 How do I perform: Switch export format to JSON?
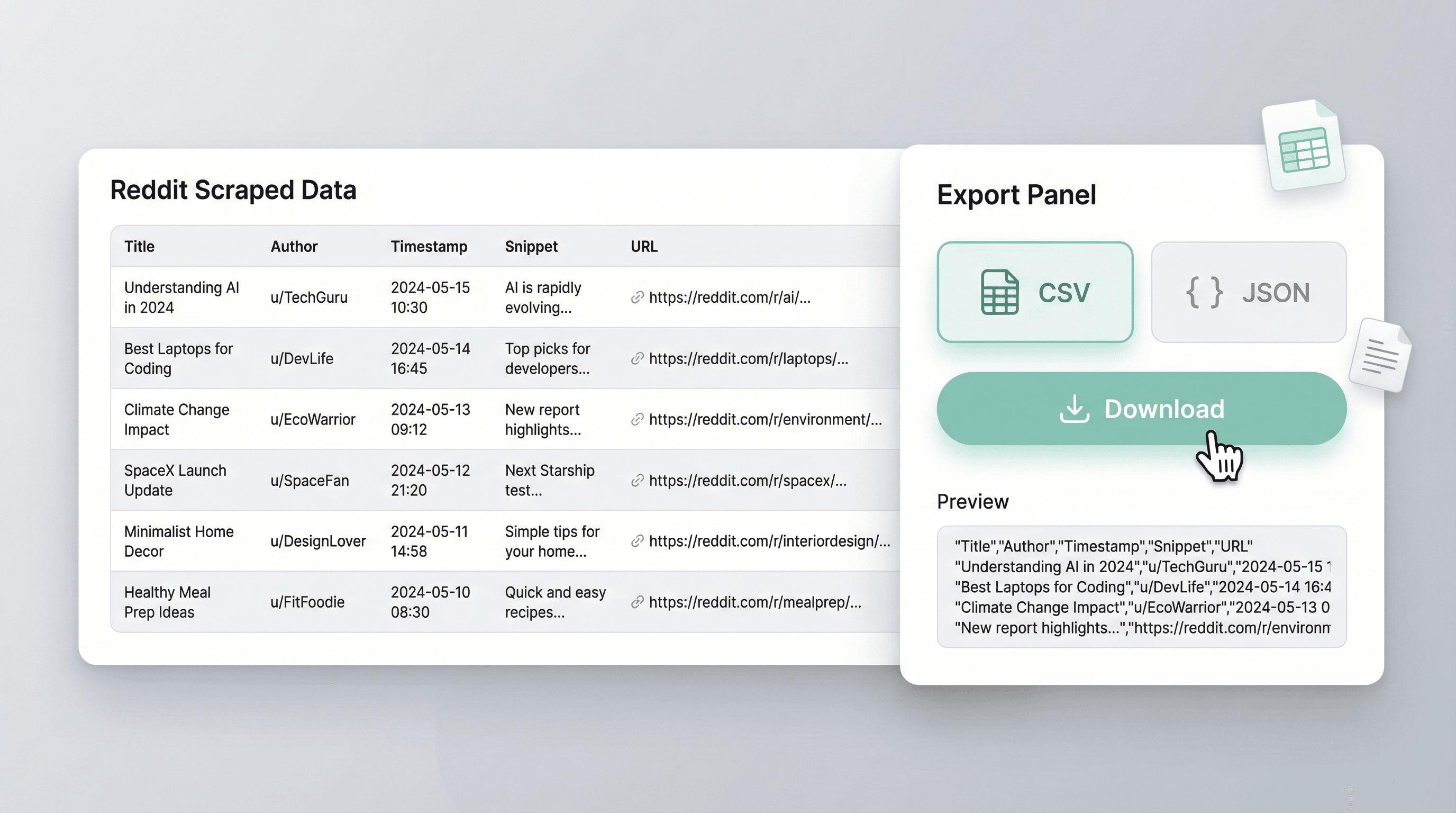(1248, 292)
